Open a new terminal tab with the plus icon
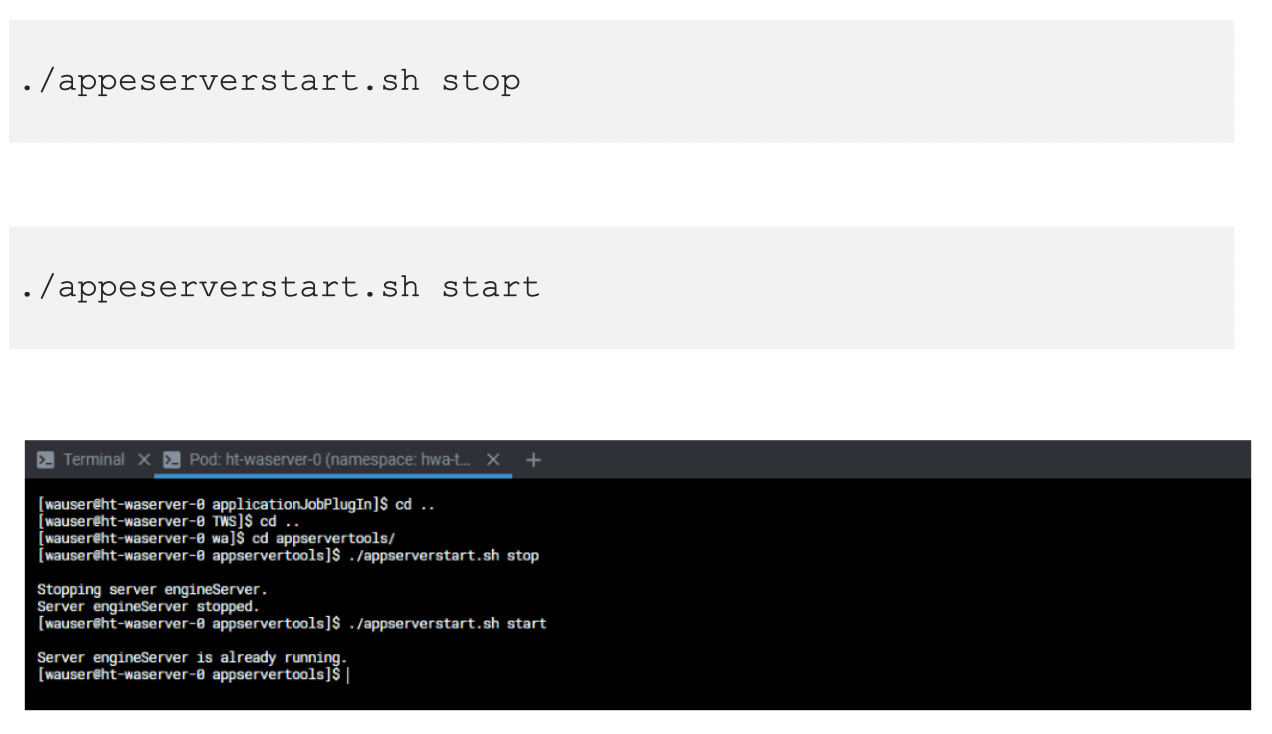The width and height of the screenshot is (1272, 734). pos(533,459)
